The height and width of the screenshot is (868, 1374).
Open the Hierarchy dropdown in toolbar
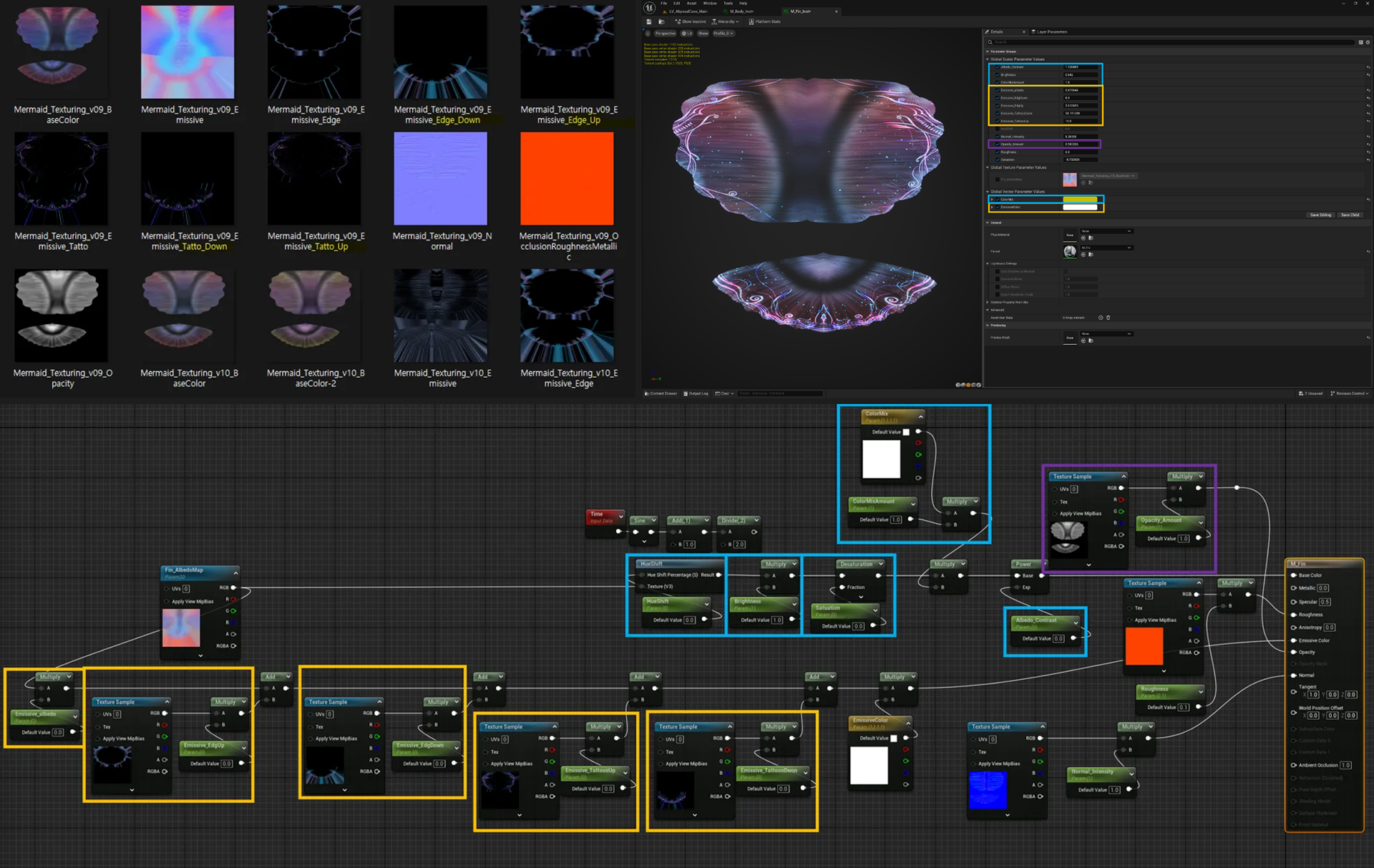pos(726,21)
